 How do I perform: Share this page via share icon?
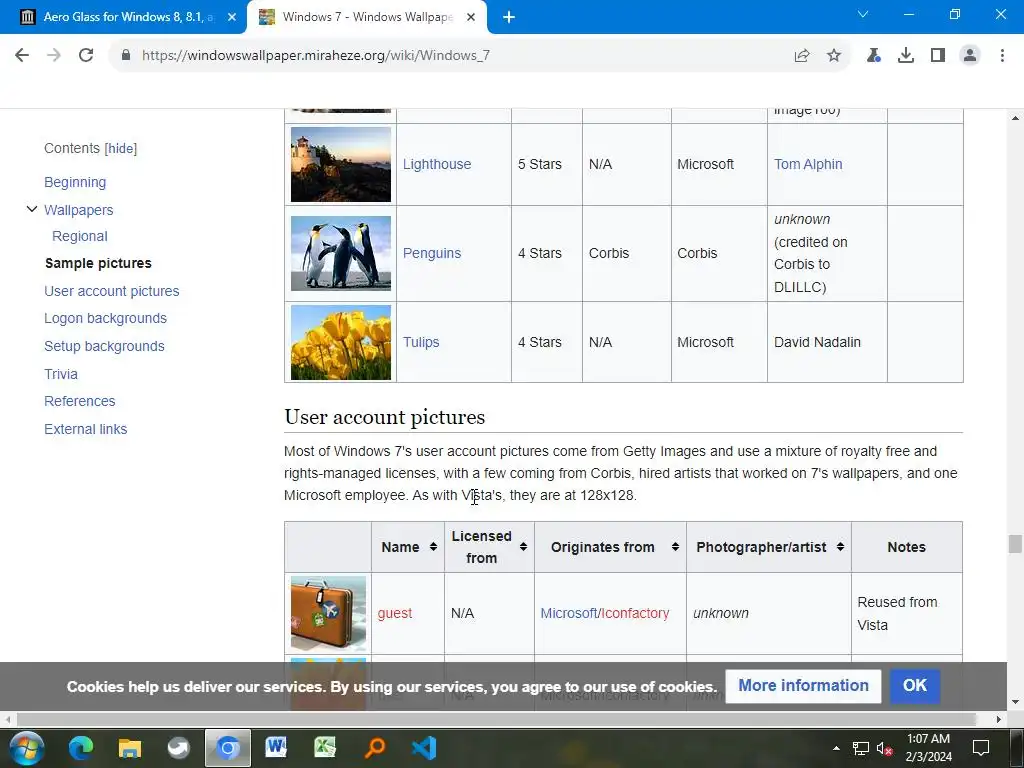(802, 56)
